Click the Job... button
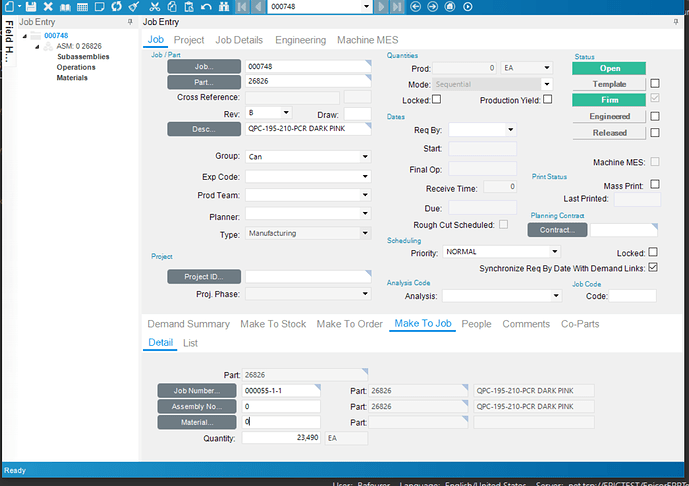The width and height of the screenshot is (689, 486). pos(204,66)
